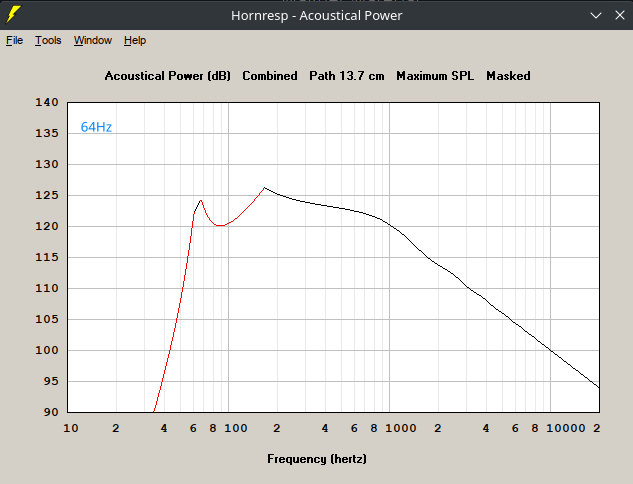Open the Window menu
This screenshot has height=484, width=633.
tap(92, 40)
